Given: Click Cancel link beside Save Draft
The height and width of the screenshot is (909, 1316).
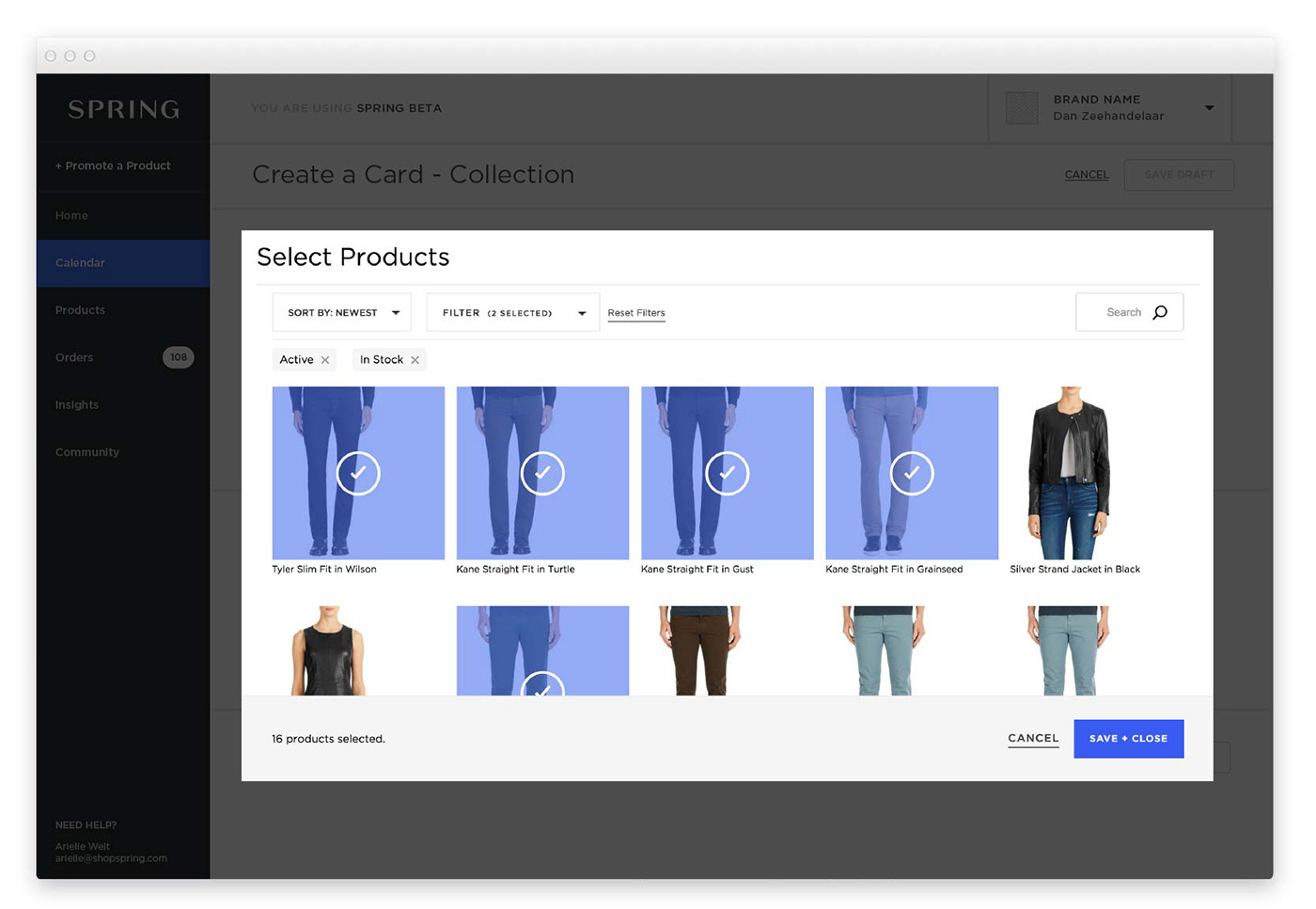Looking at the screenshot, I should (1087, 175).
